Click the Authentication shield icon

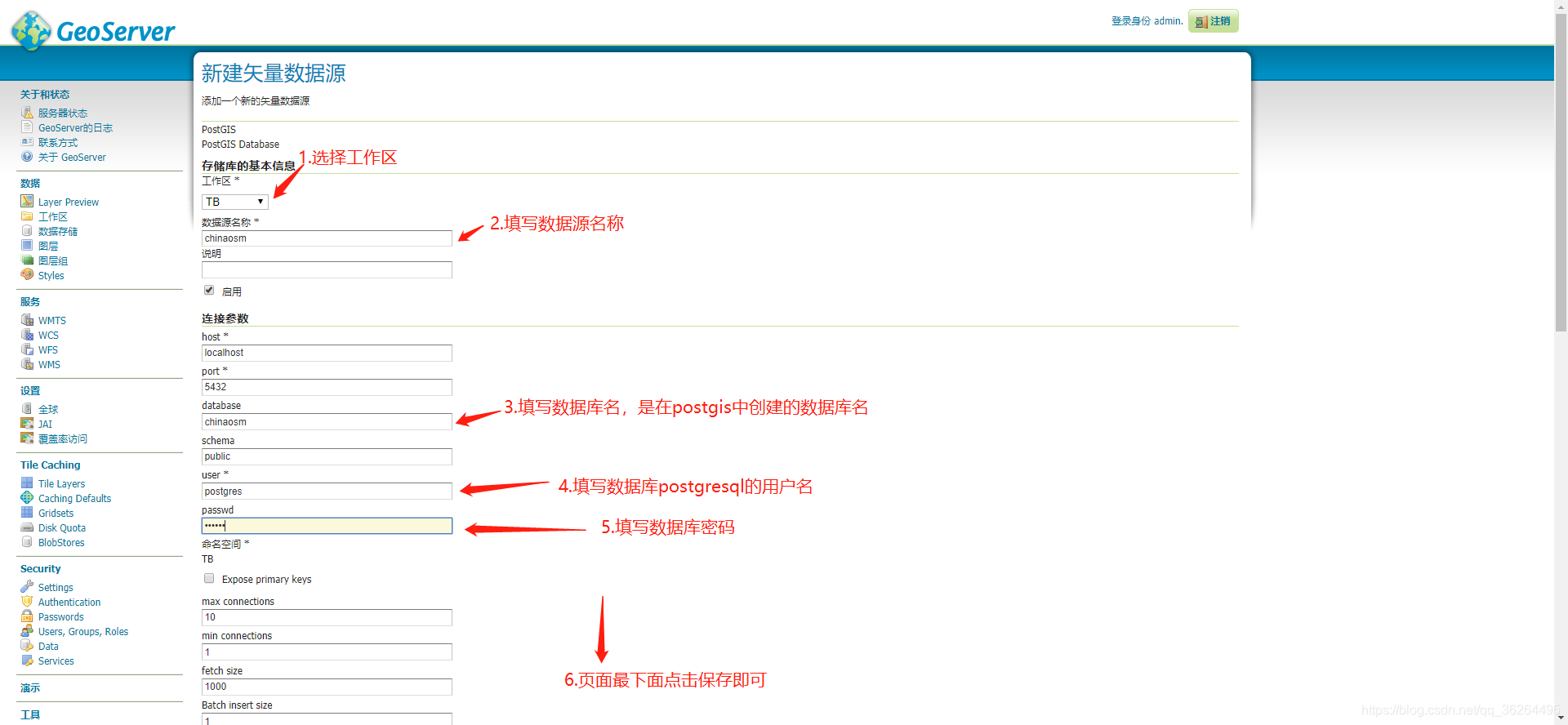tap(27, 602)
